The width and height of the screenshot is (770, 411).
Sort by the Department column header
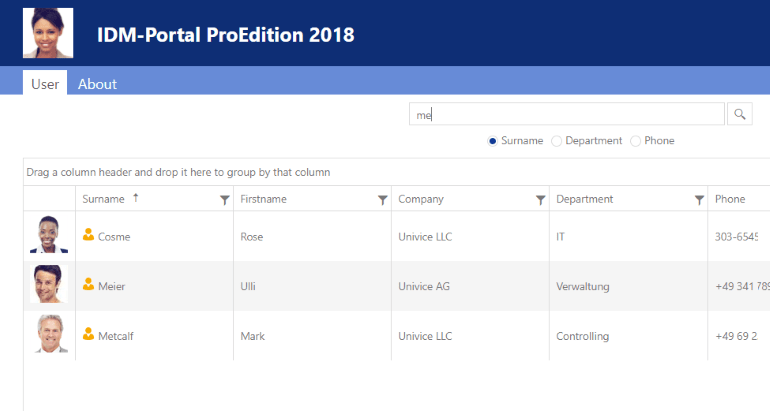584,199
